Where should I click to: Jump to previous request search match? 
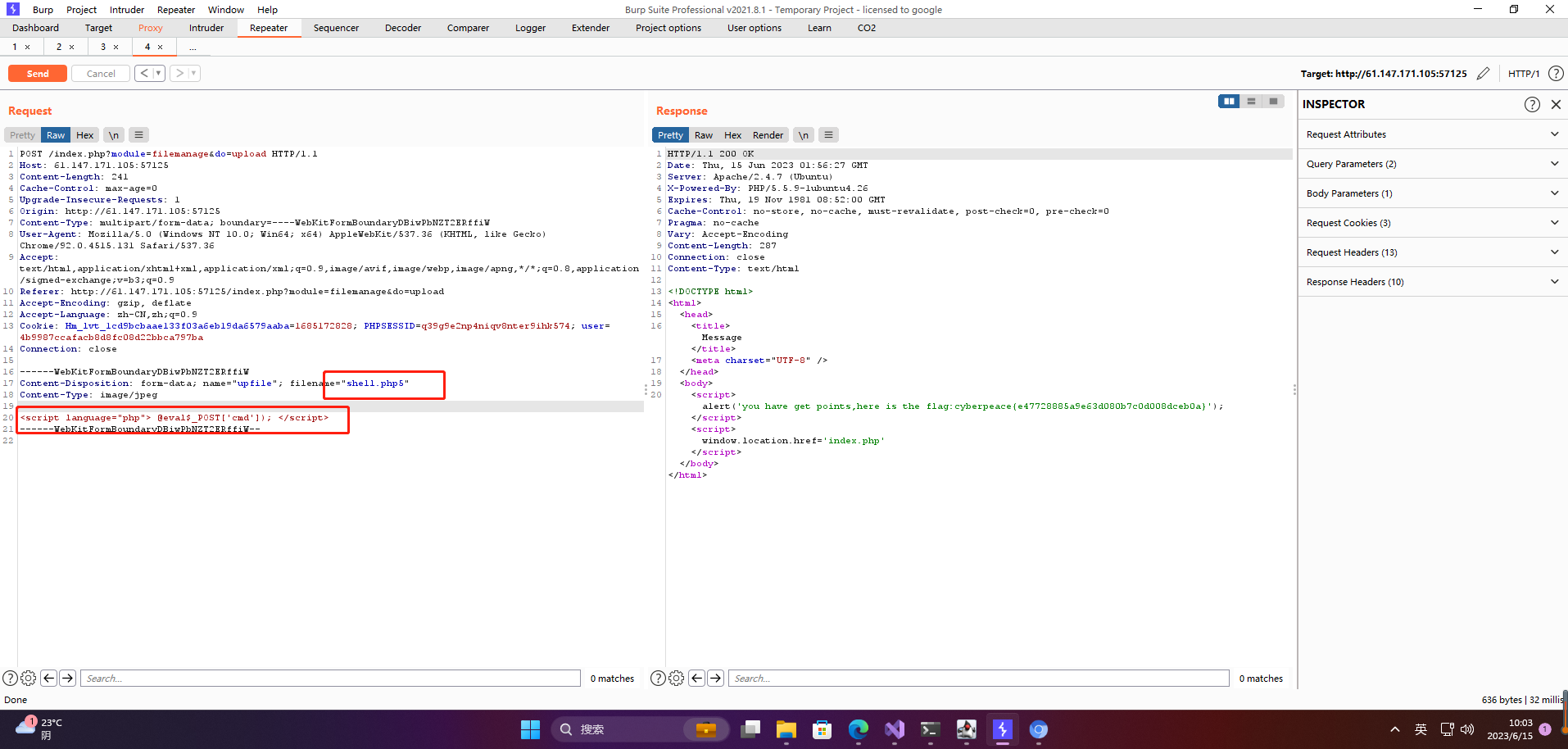pos(48,679)
